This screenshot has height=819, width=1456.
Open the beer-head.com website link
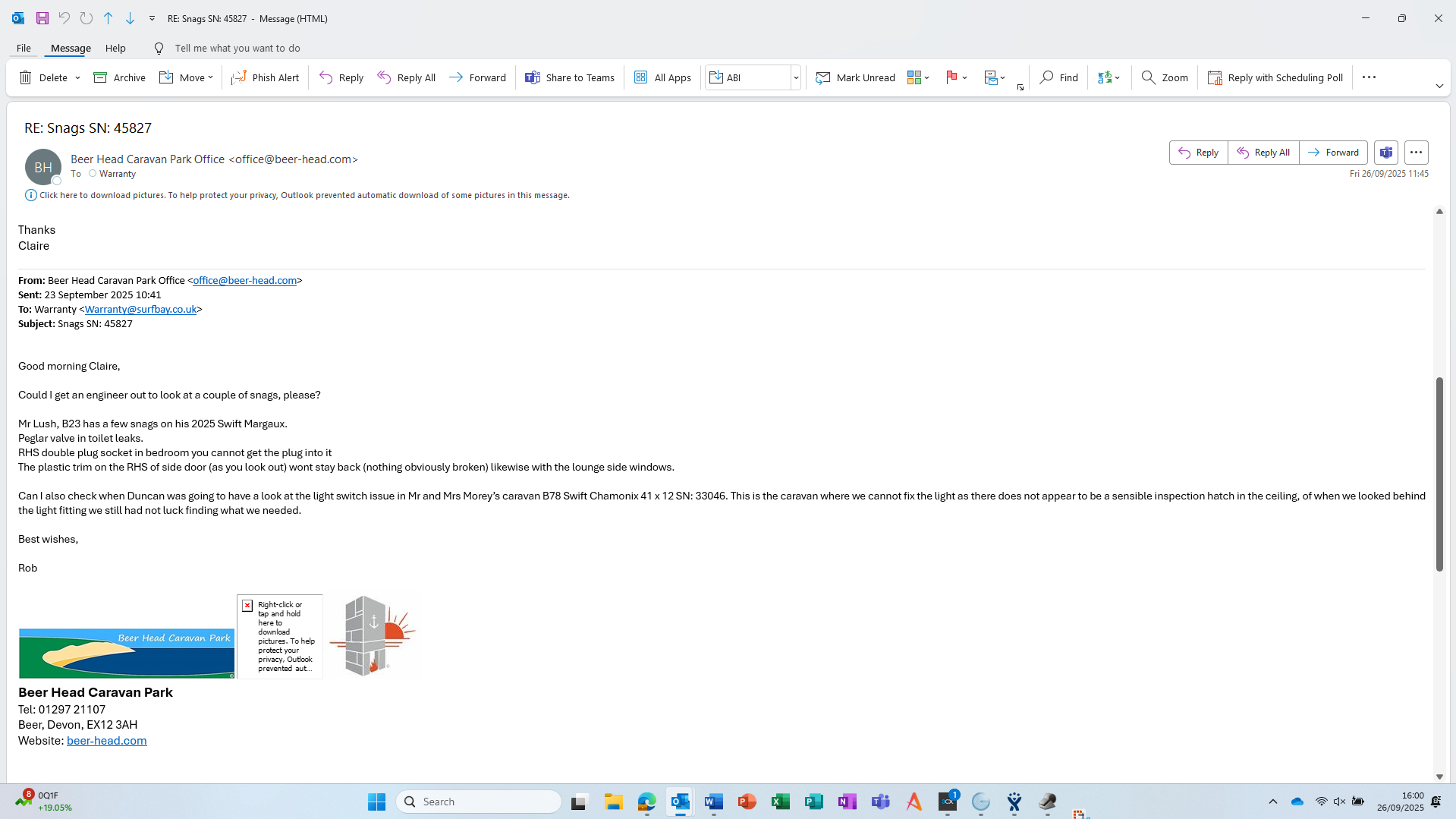tap(107, 741)
